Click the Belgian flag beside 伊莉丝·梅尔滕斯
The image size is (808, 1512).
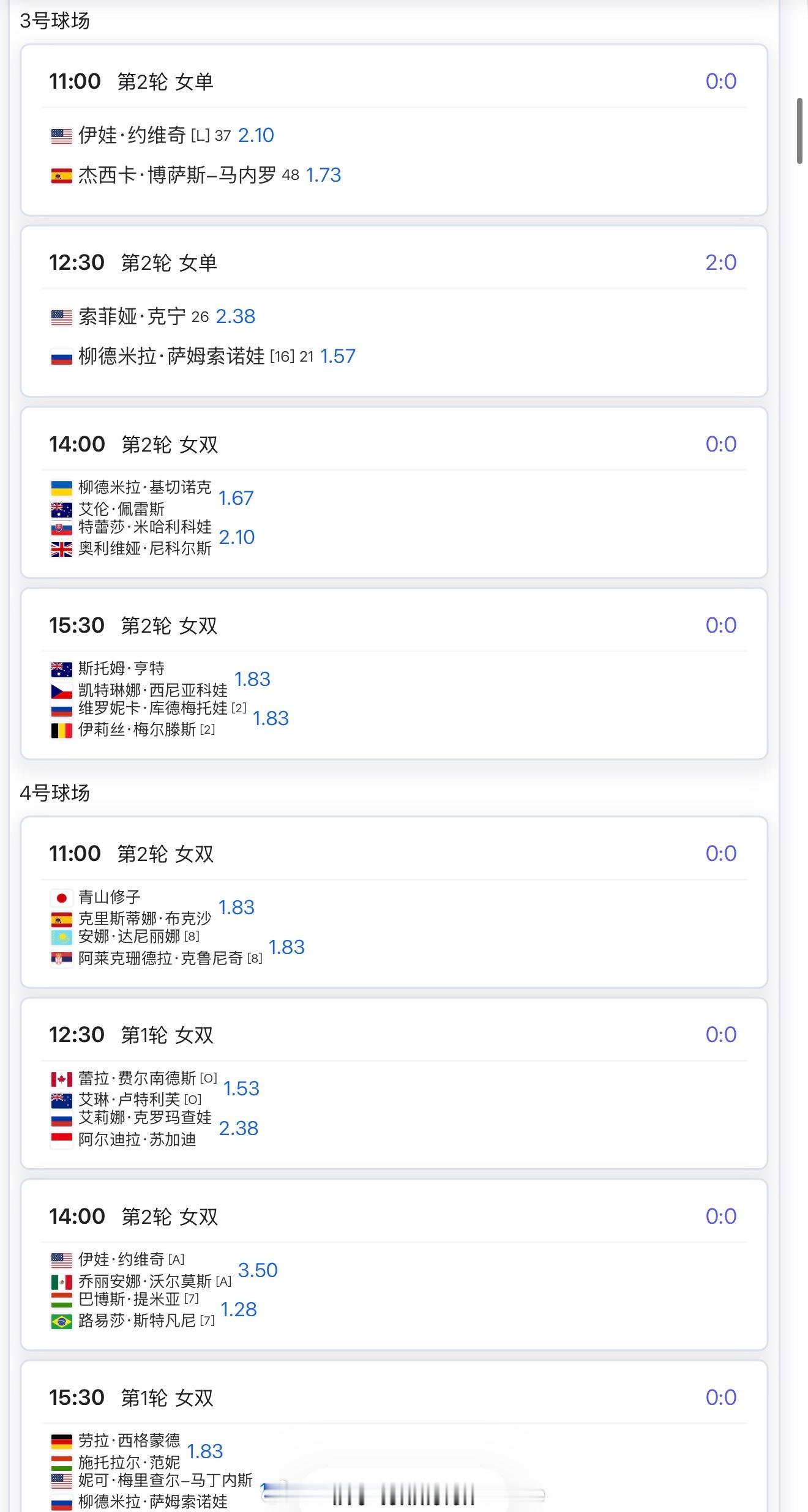coord(61,730)
